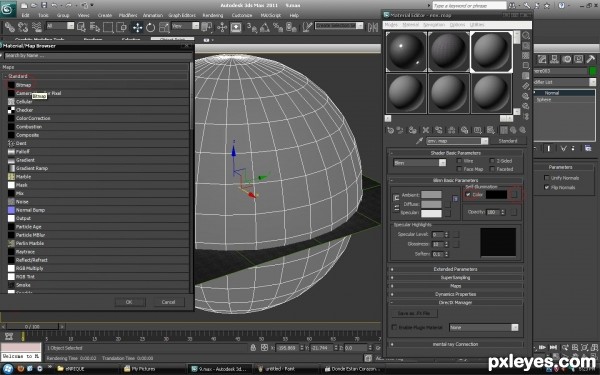Click Save icon in quick access toolbar
Viewport: 600px width, 375px height.
point(44,5)
